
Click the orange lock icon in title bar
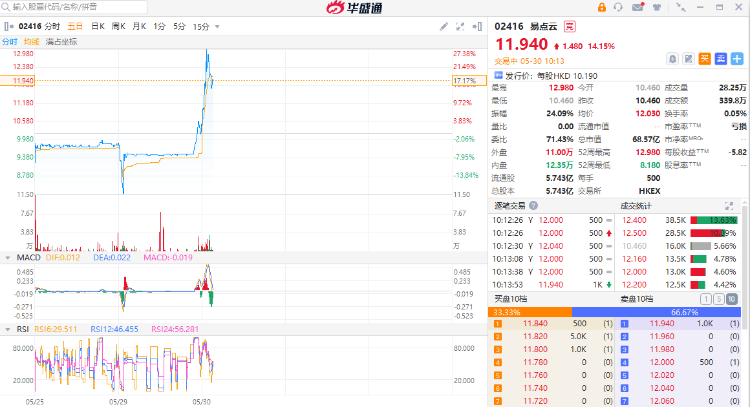(602, 7)
